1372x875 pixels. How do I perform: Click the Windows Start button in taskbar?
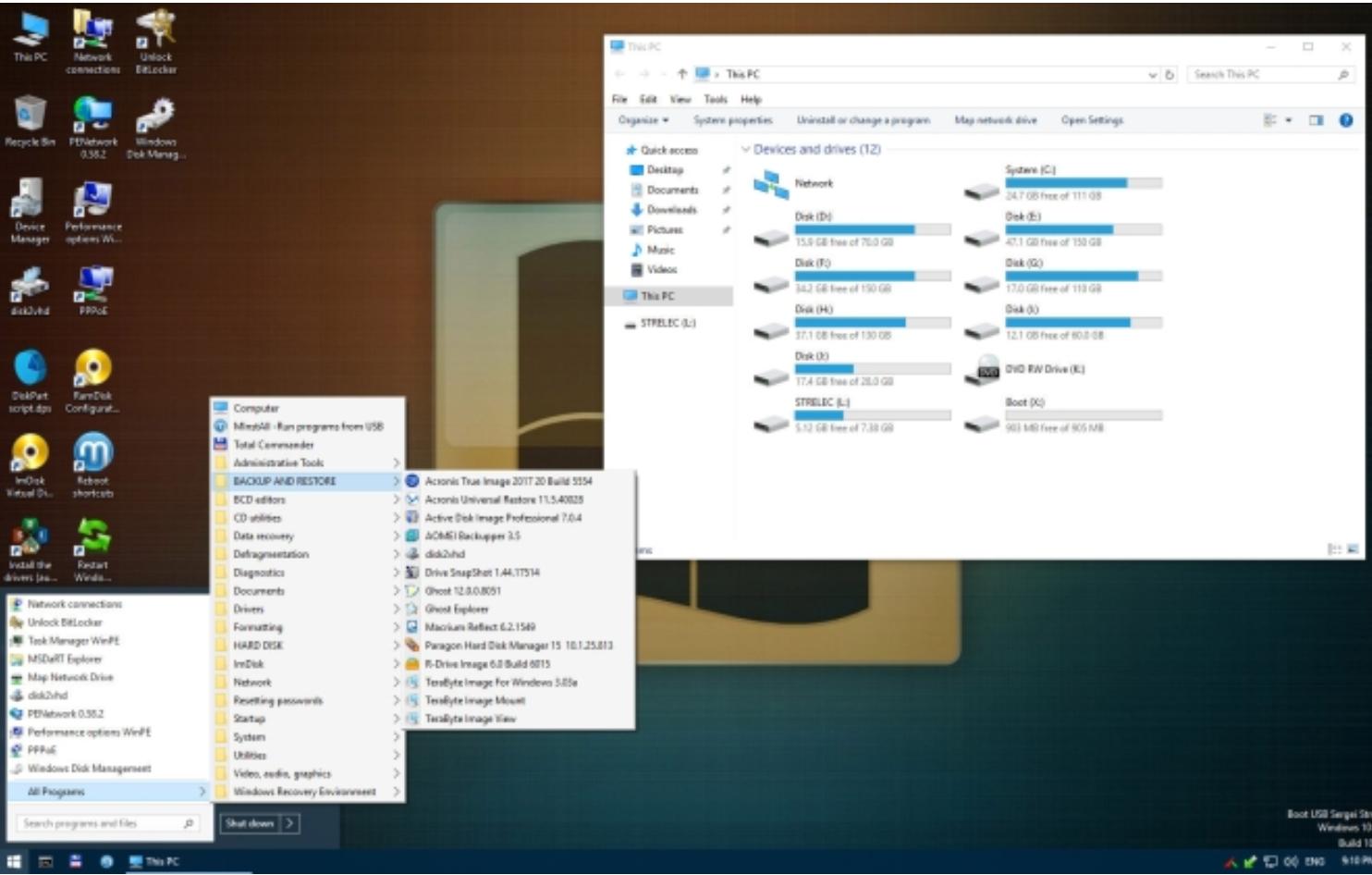pyautogui.click(x=14, y=861)
